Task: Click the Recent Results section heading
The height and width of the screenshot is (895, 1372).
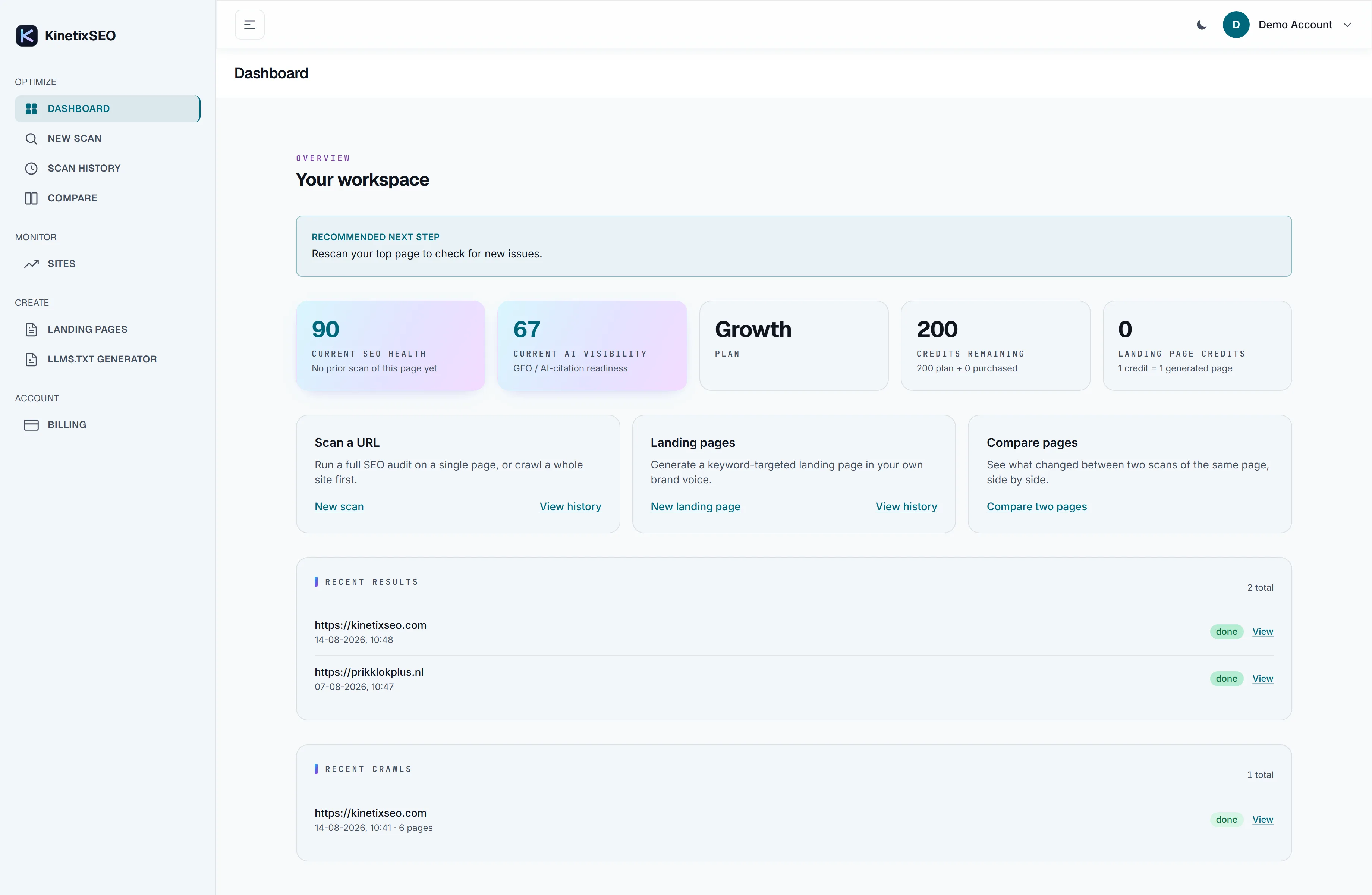Action: point(372,582)
